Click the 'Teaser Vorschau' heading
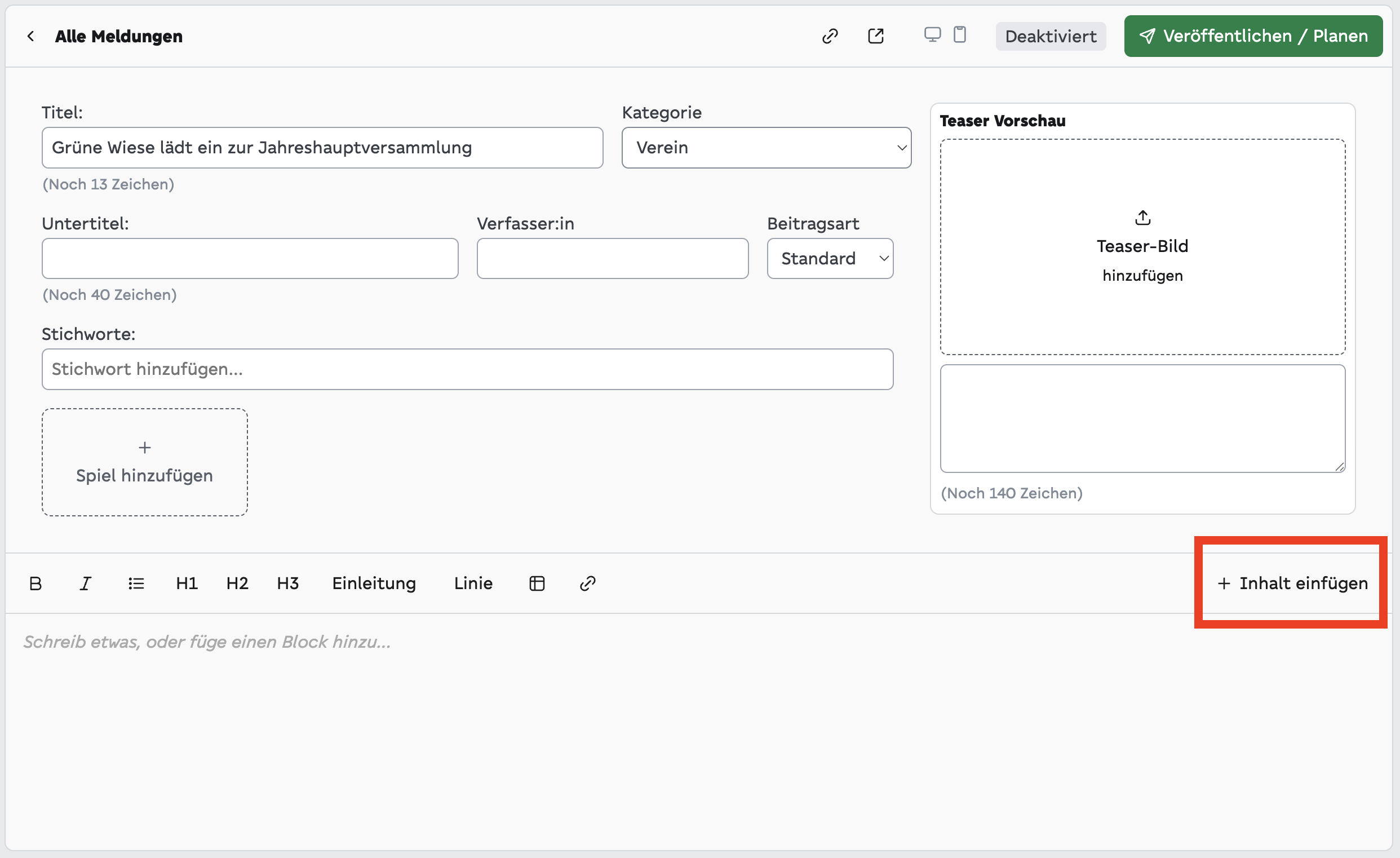The width and height of the screenshot is (1400, 858). (x=1003, y=121)
